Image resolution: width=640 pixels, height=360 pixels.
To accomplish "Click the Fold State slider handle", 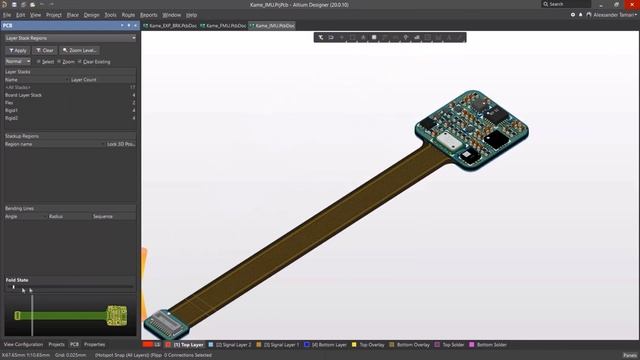I will [x=13, y=287].
